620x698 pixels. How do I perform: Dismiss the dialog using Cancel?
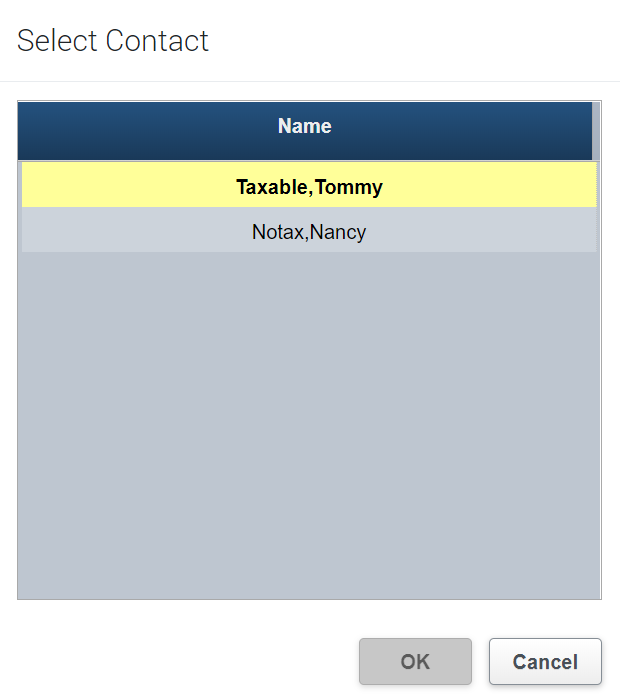(545, 661)
